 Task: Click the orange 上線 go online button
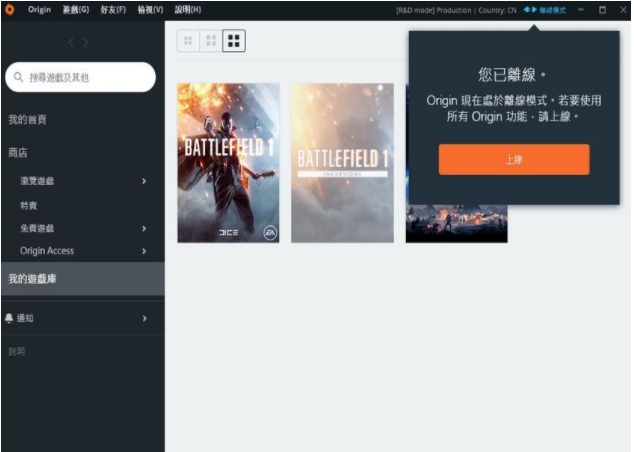point(514,160)
